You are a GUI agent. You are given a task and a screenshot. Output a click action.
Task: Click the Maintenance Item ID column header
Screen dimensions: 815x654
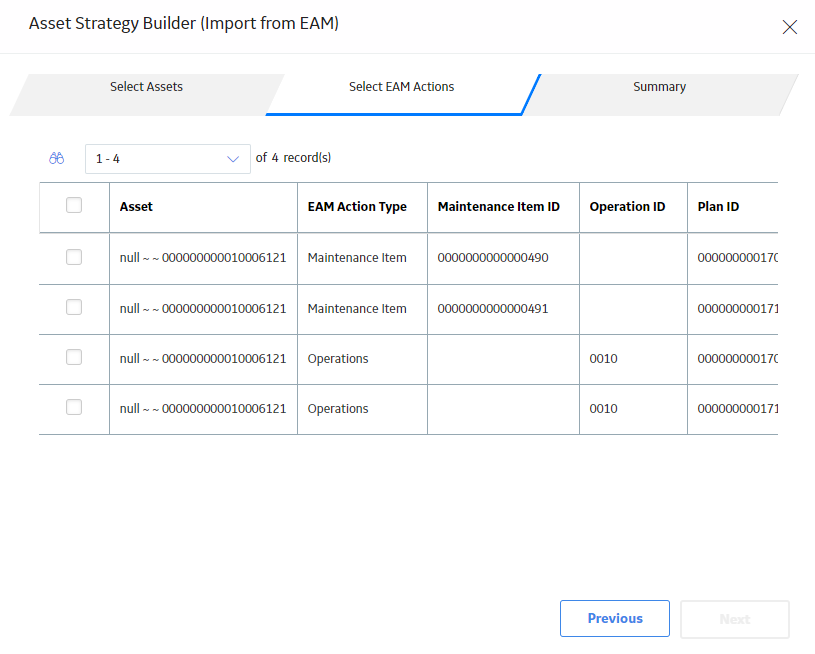[503, 207]
